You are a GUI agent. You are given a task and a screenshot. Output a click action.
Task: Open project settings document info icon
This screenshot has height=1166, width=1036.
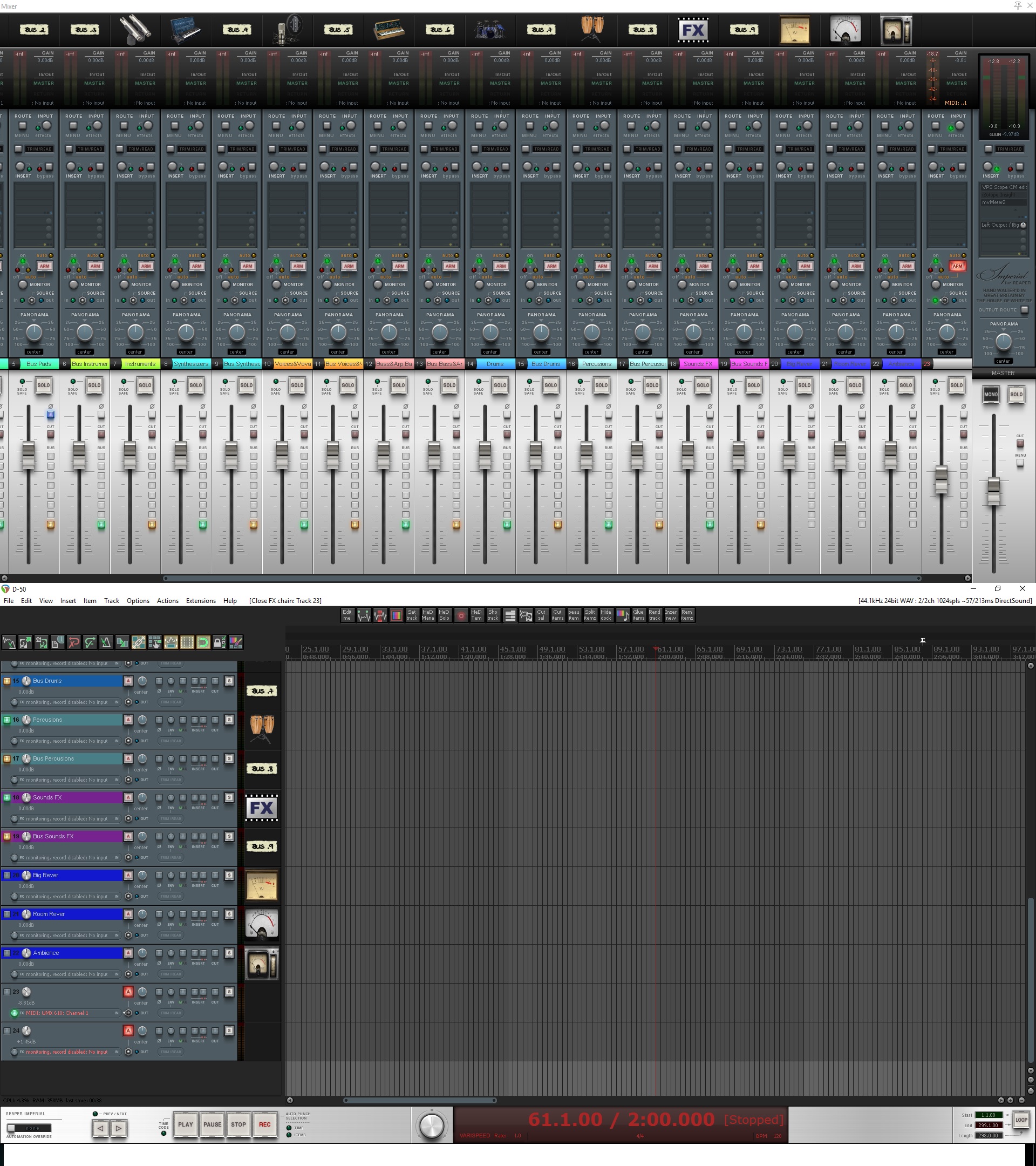(58, 643)
